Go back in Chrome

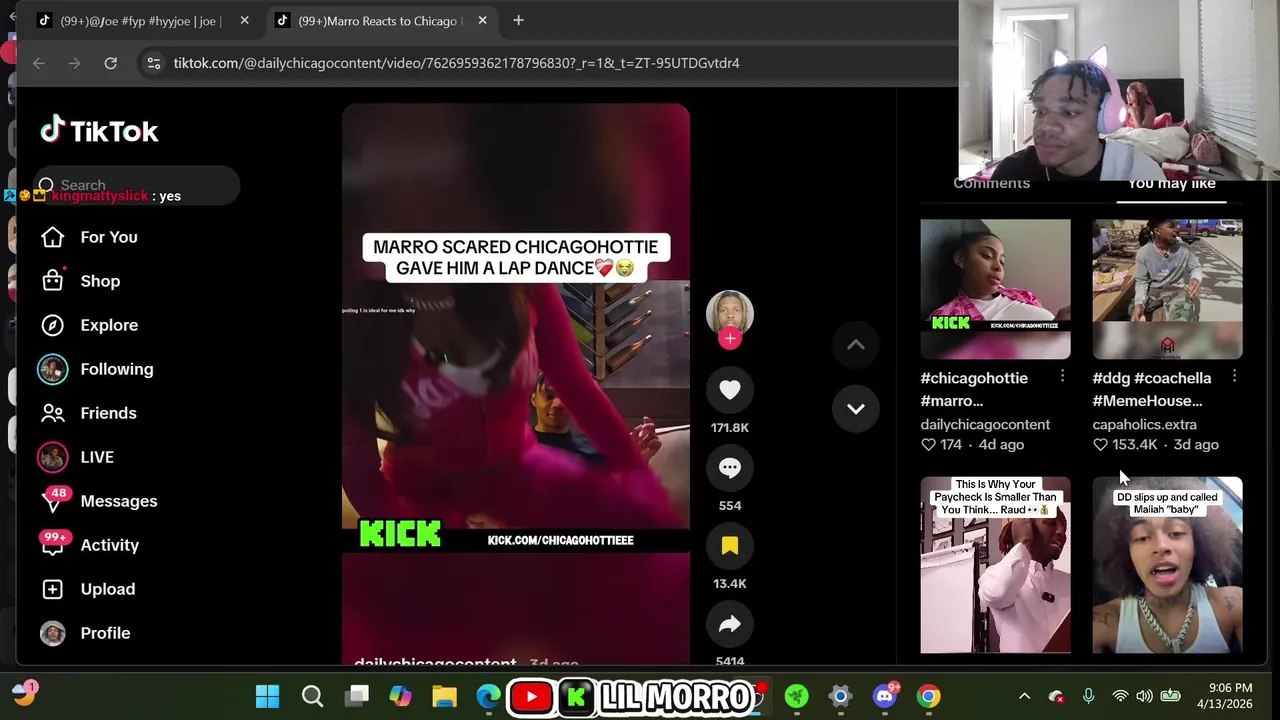pos(39,63)
